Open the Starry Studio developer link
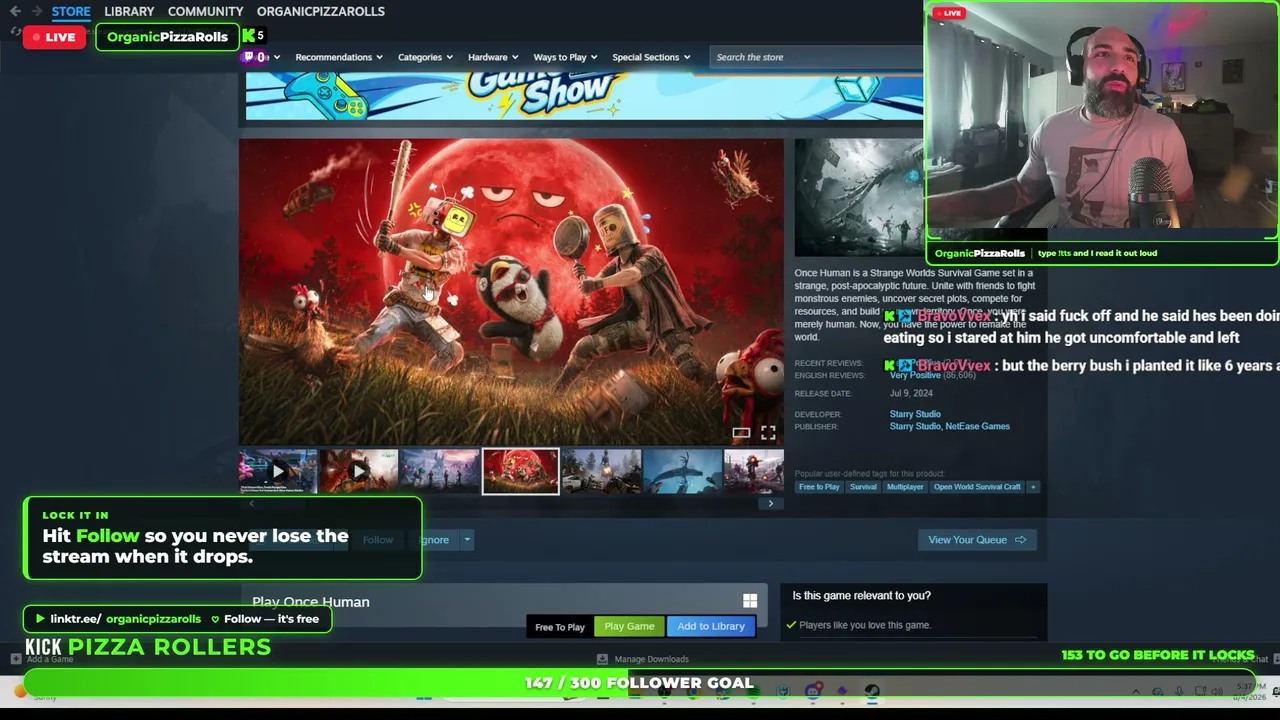1280x720 pixels. tap(915, 414)
